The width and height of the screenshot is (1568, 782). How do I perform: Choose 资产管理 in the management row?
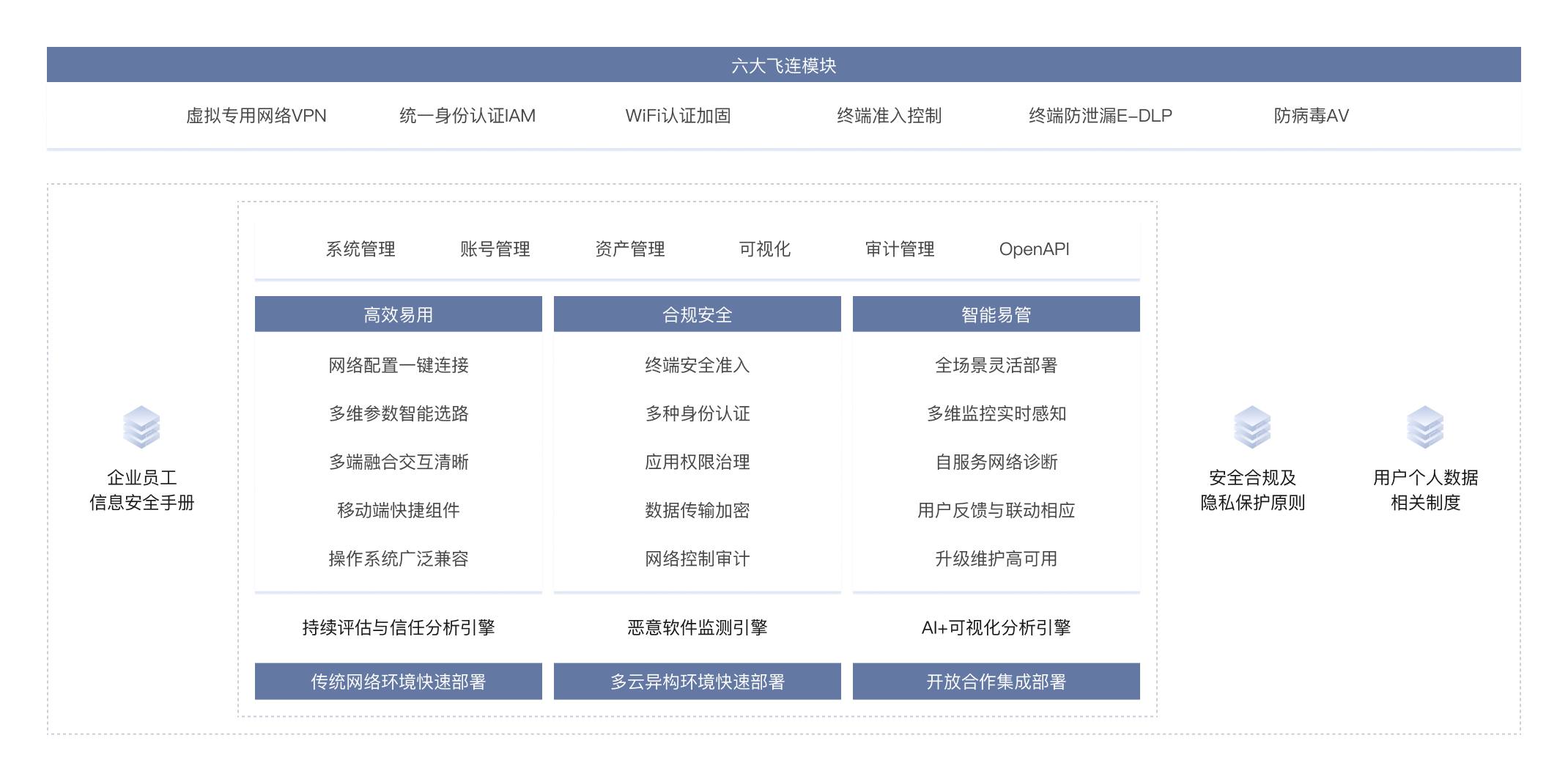pyautogui.click(x=630, y=249)
